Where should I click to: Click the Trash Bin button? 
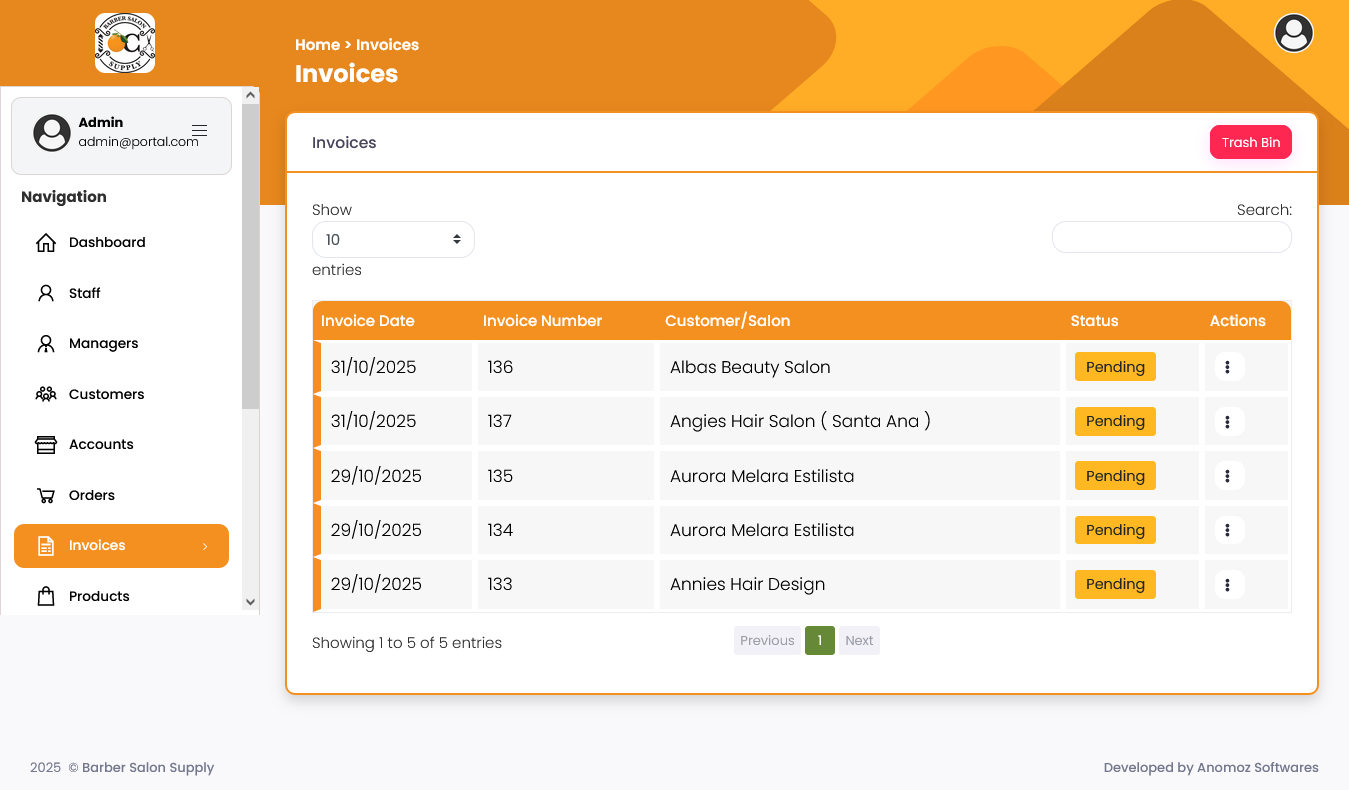pyautogui.click(x=1250, y=143)
